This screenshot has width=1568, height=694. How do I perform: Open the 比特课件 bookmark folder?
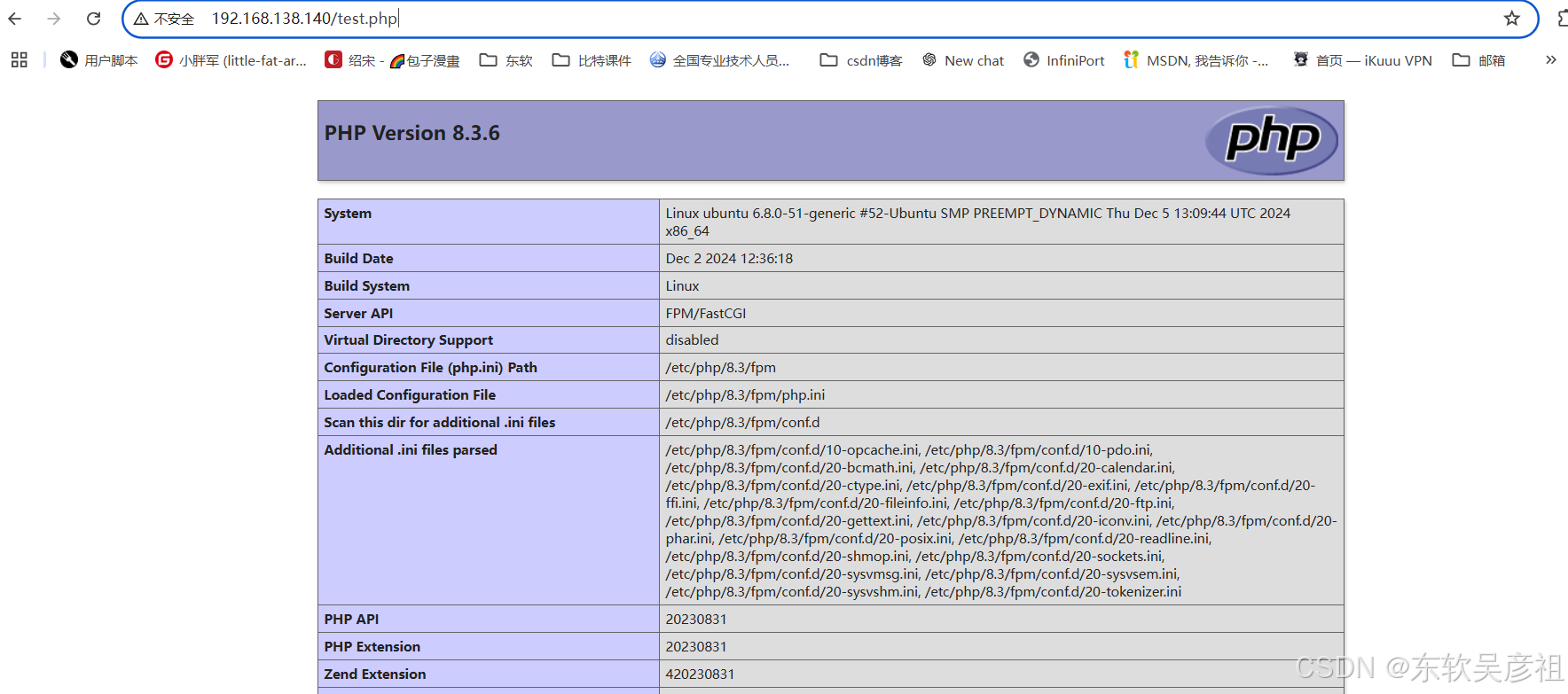click(592, 60)
